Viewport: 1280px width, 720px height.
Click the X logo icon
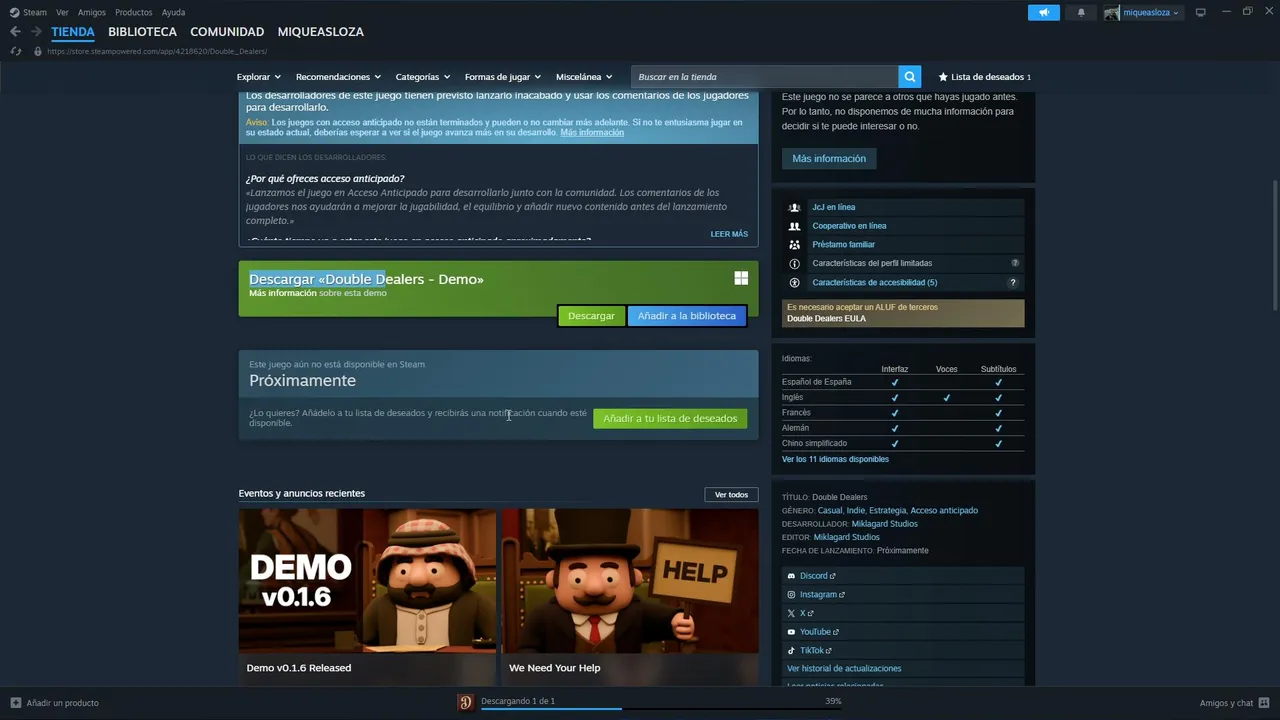click(791, 613)
